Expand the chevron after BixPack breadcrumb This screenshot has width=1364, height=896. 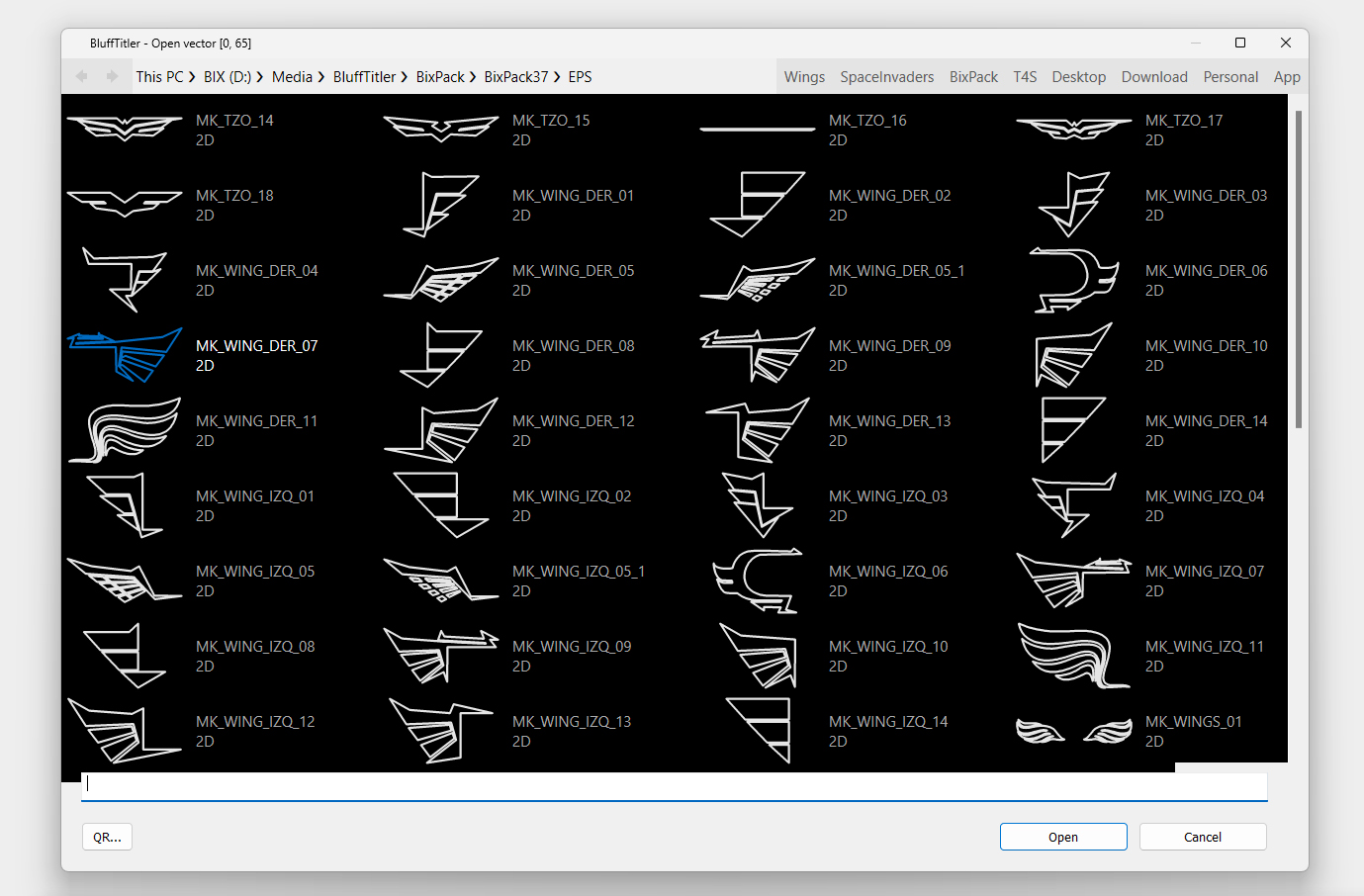(473, 77)
